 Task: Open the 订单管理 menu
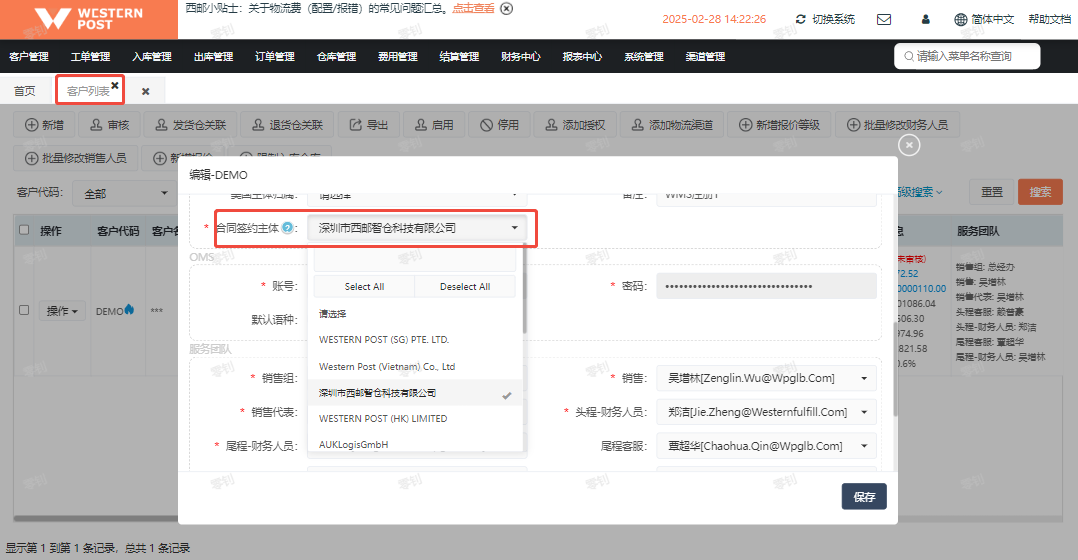274,56
